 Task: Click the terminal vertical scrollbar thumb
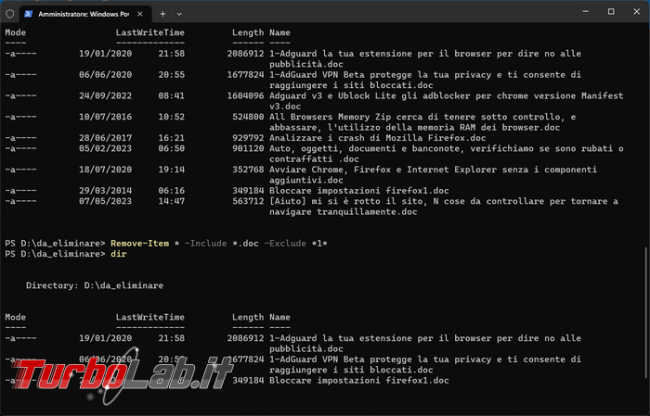[x=647, y=313]
